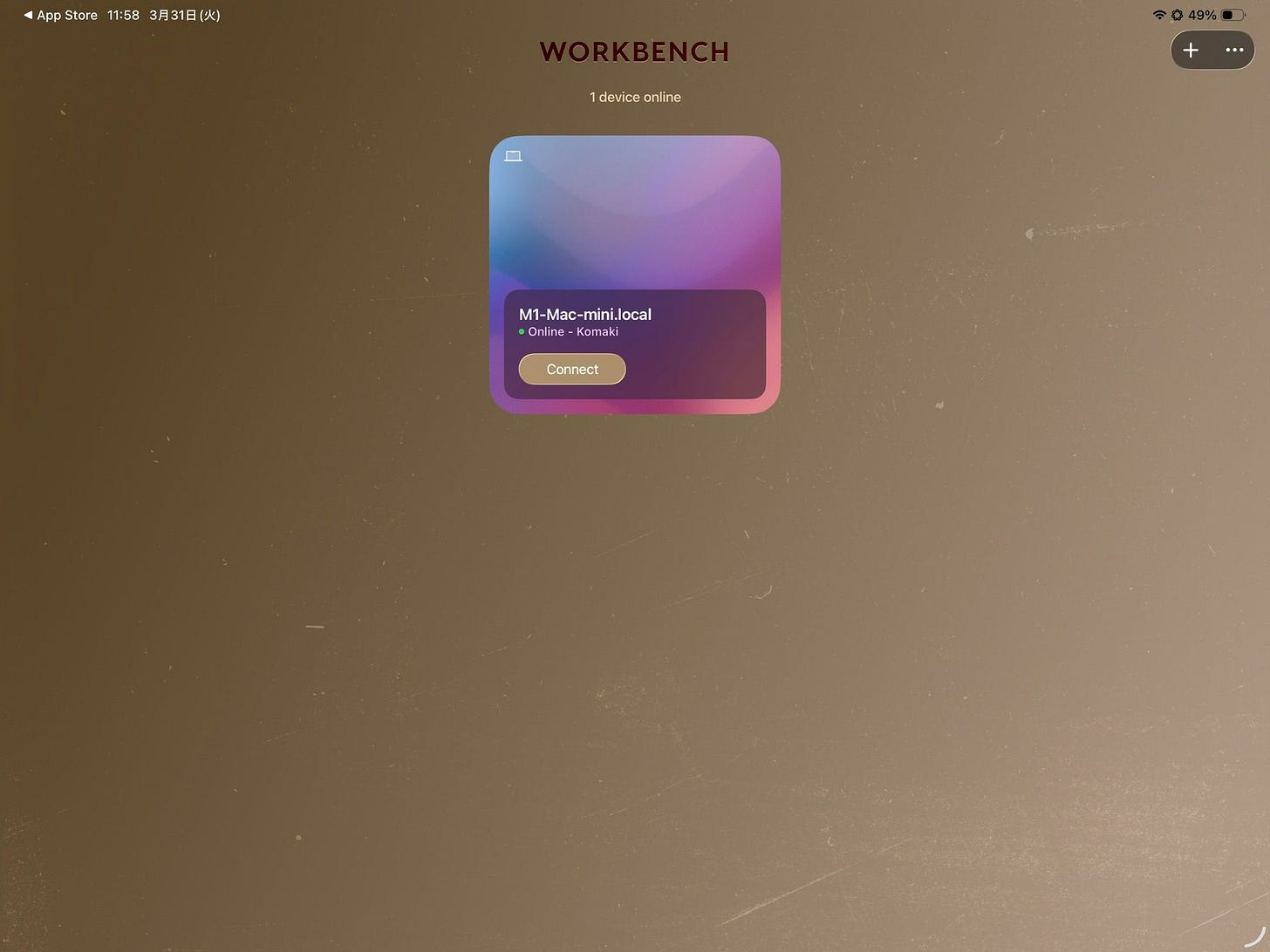Select the M1-Mac-mini.local device name

[x=585, y=314]
